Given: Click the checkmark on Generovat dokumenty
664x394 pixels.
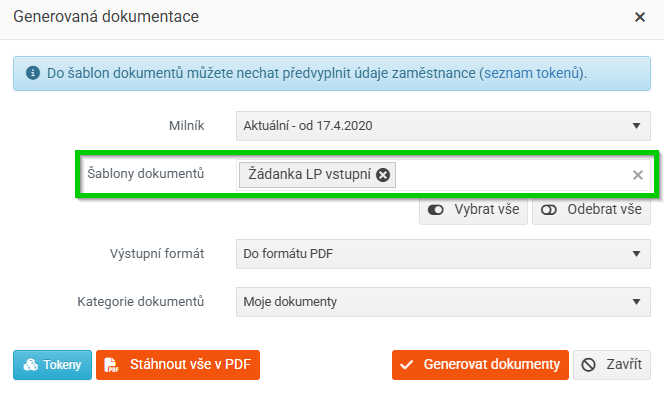Looking at the screenshot, I should (407, 365).
